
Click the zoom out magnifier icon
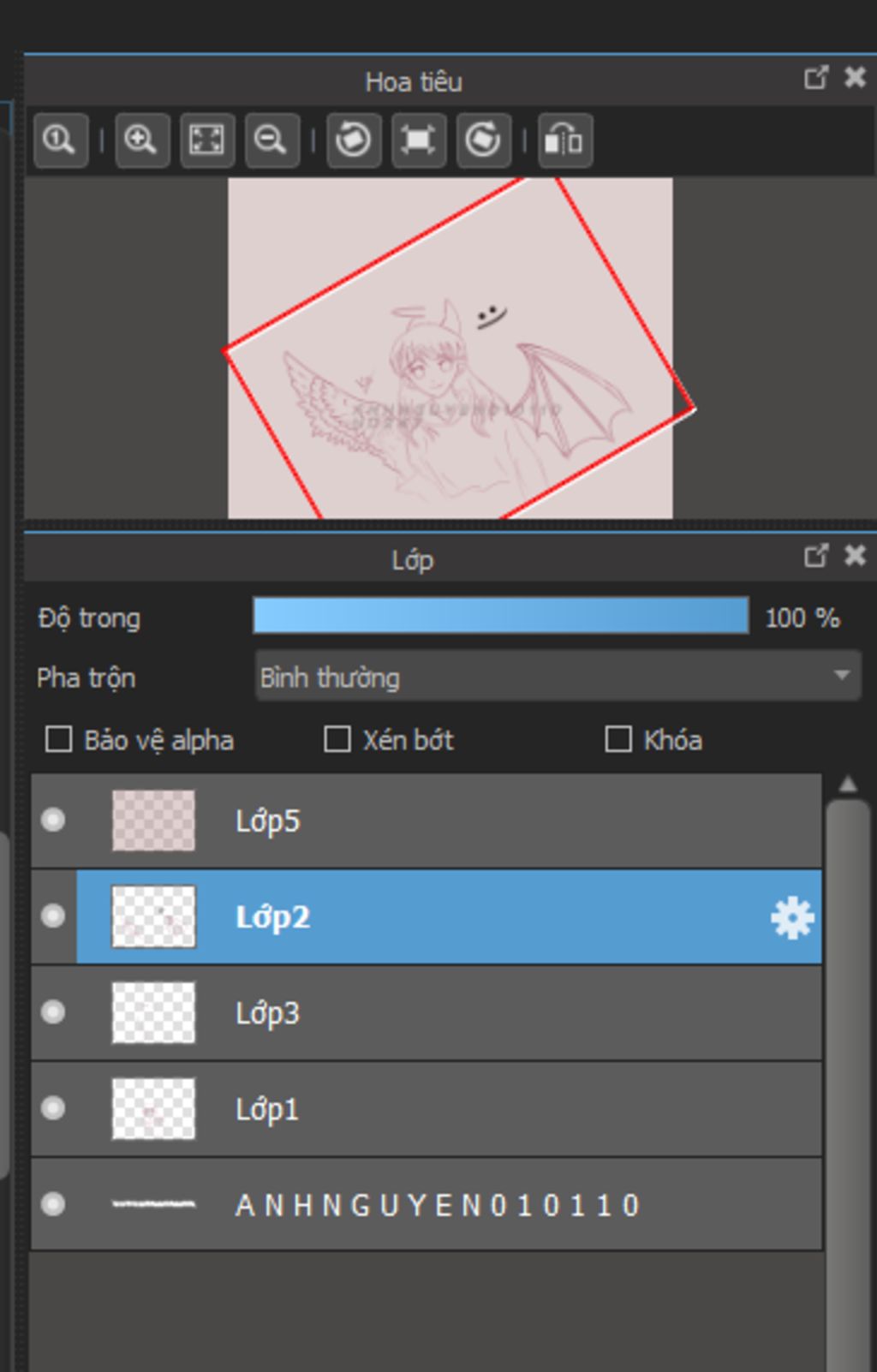271,140
